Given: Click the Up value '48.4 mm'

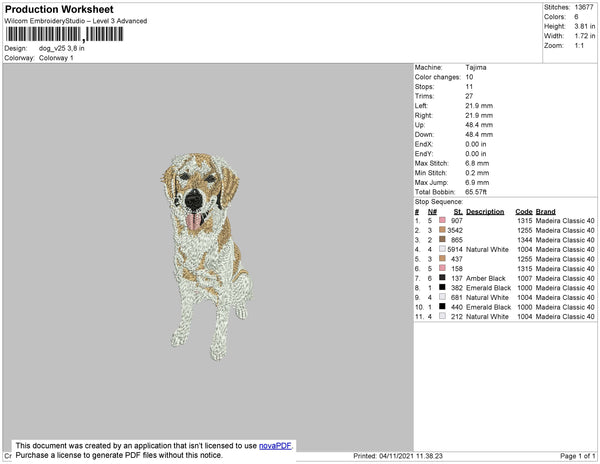Looking at the screenshot, I should click(479, 125).
